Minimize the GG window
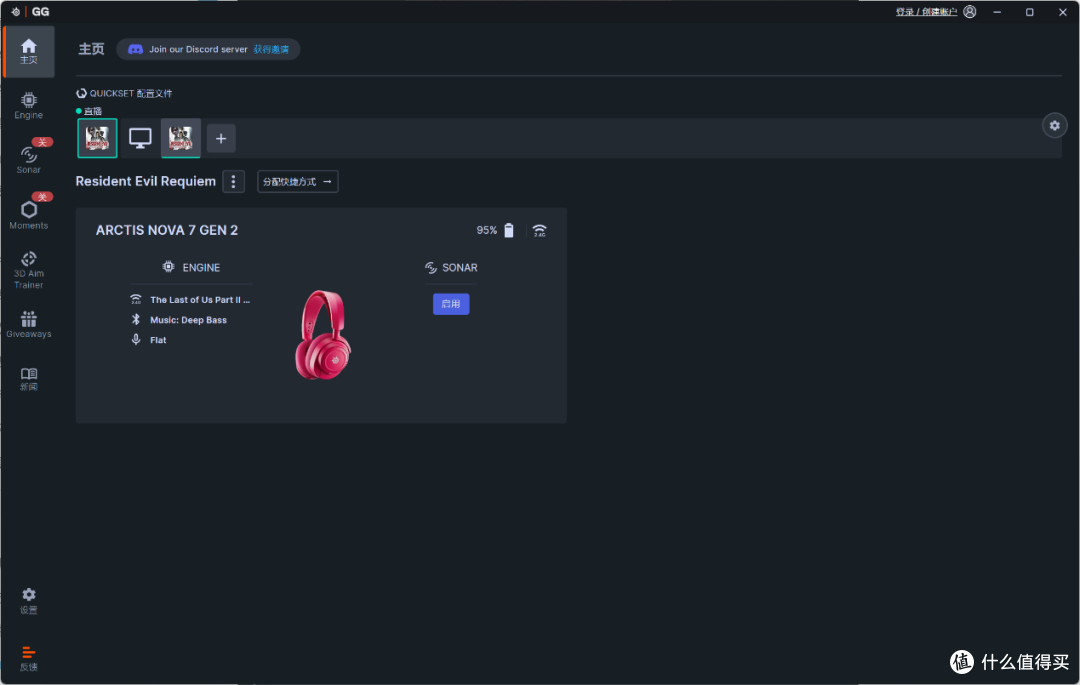 tap(997, 12)
